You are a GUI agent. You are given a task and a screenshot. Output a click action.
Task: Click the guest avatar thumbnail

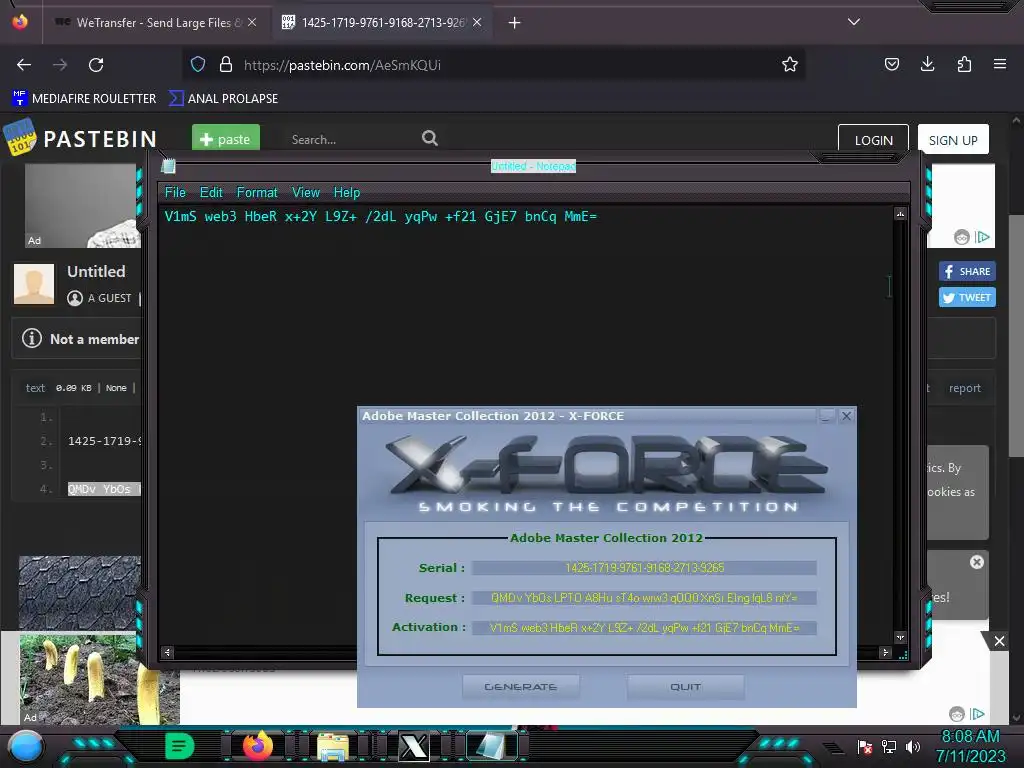(x=34, y=283)
